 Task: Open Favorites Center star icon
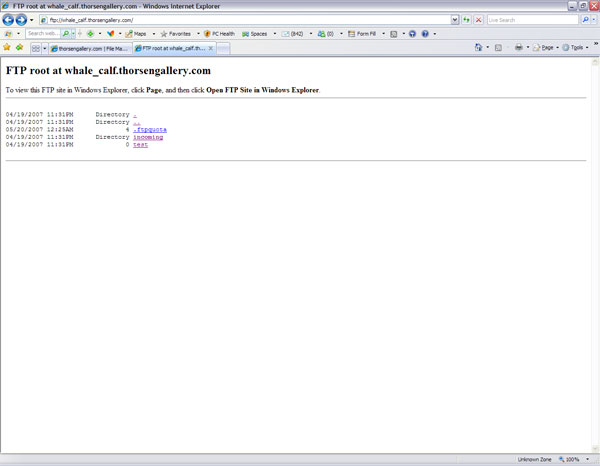pyautogui.click(x=7, y=47)
